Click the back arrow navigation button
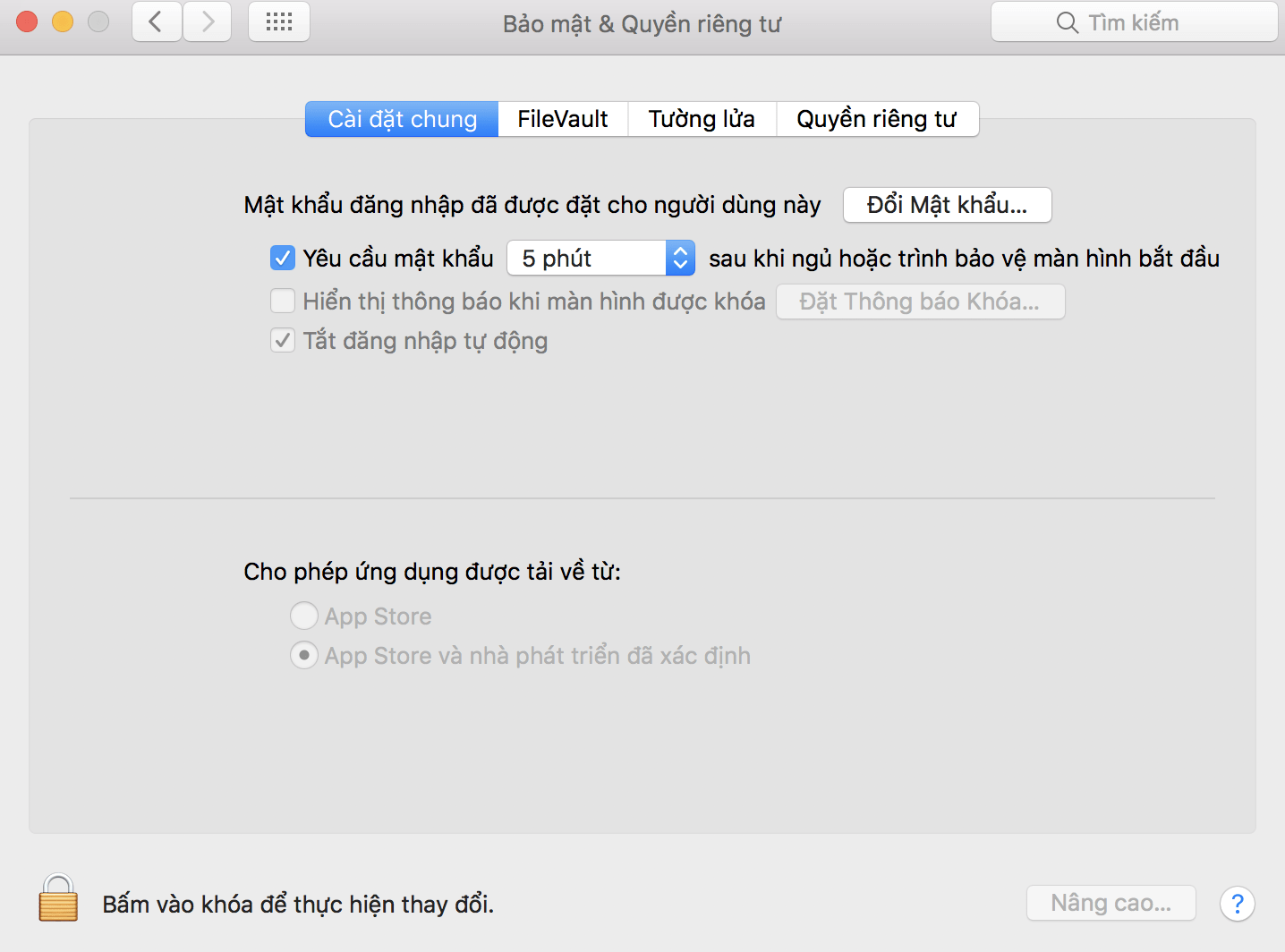The image size is (1285, 952). coord(157,21)
